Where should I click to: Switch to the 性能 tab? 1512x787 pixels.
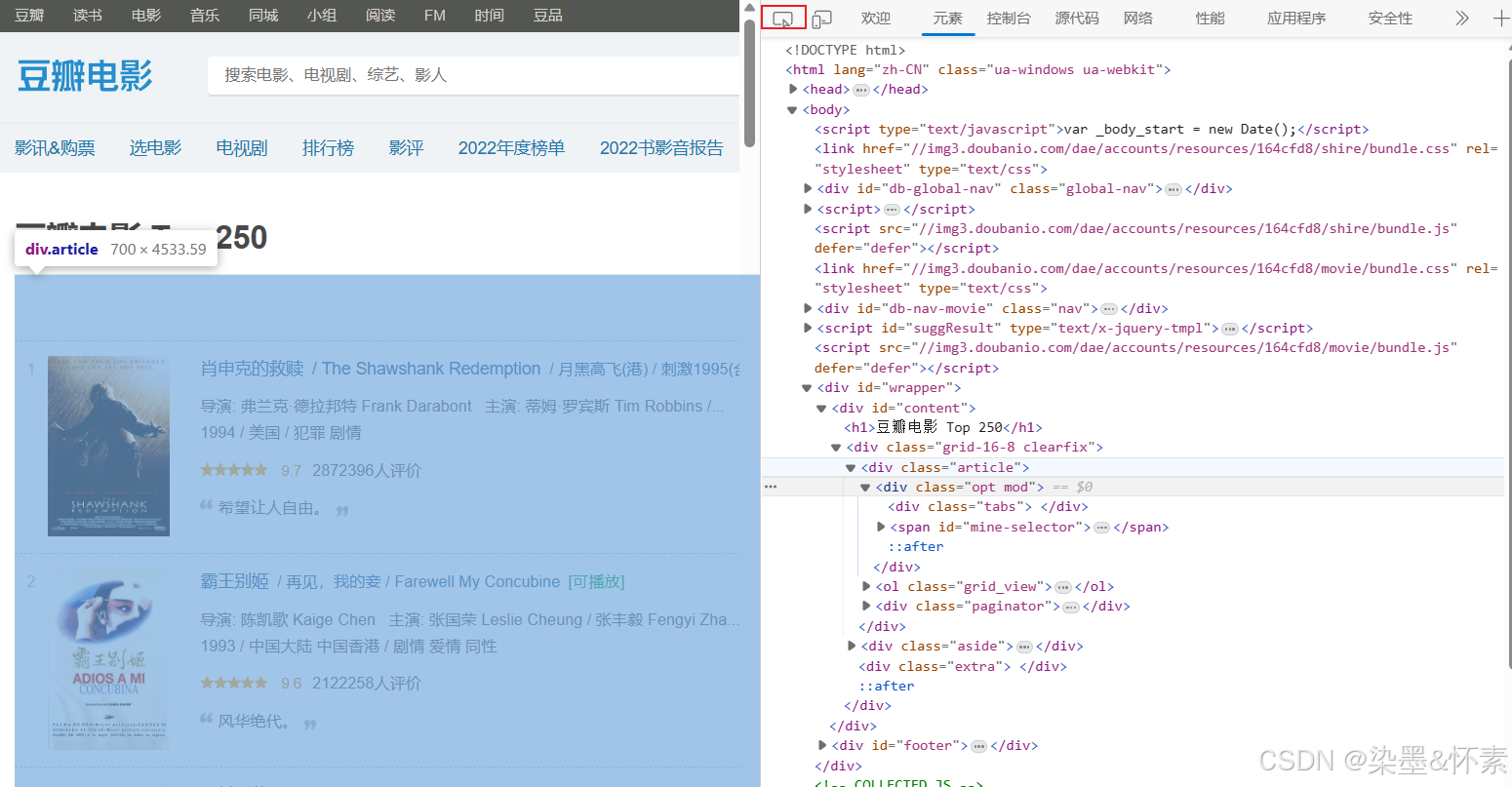(x=1211, y=18)
